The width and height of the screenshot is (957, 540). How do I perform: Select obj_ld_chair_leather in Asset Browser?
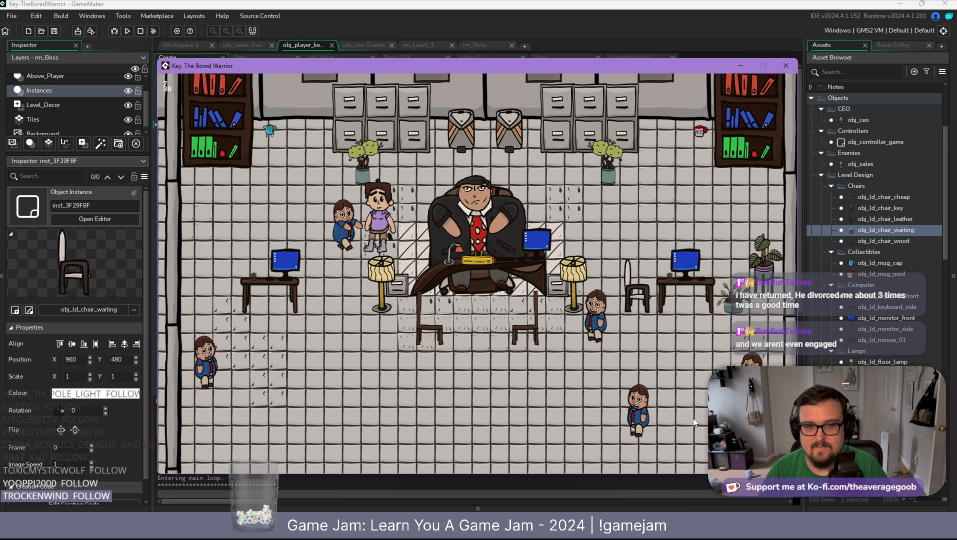[884, 219]
